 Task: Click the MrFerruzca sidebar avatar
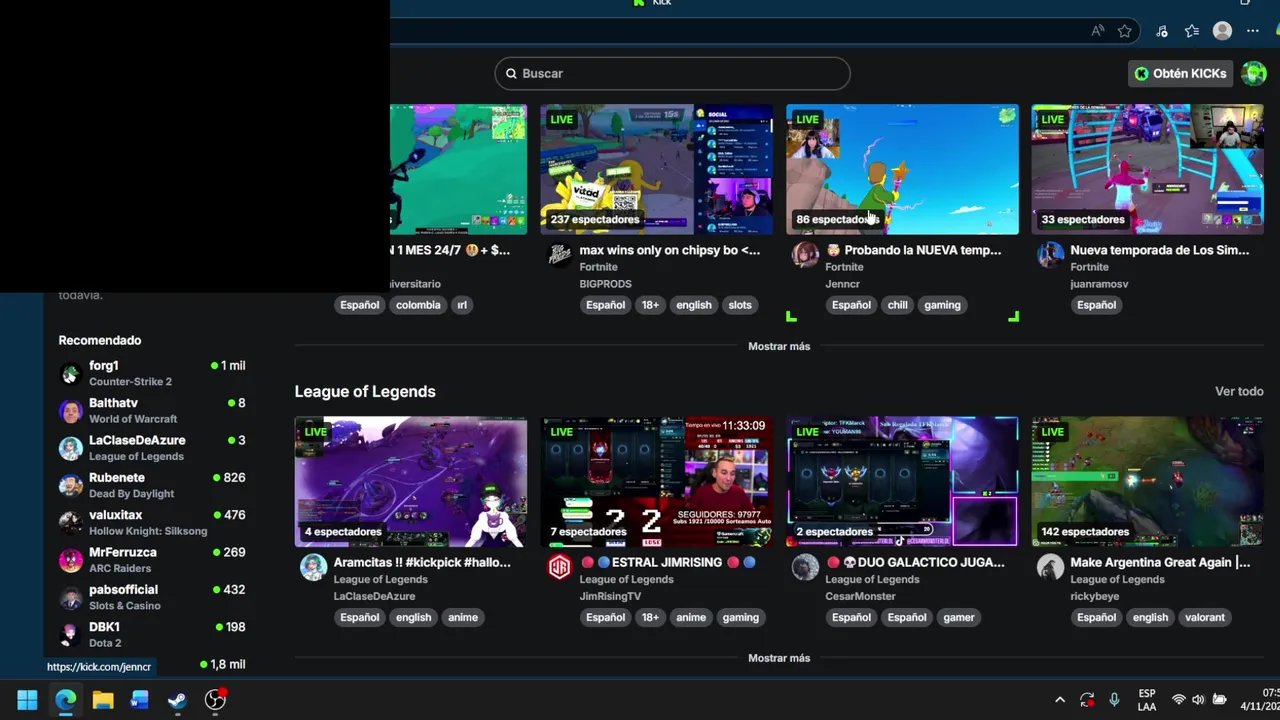(70, 560)
